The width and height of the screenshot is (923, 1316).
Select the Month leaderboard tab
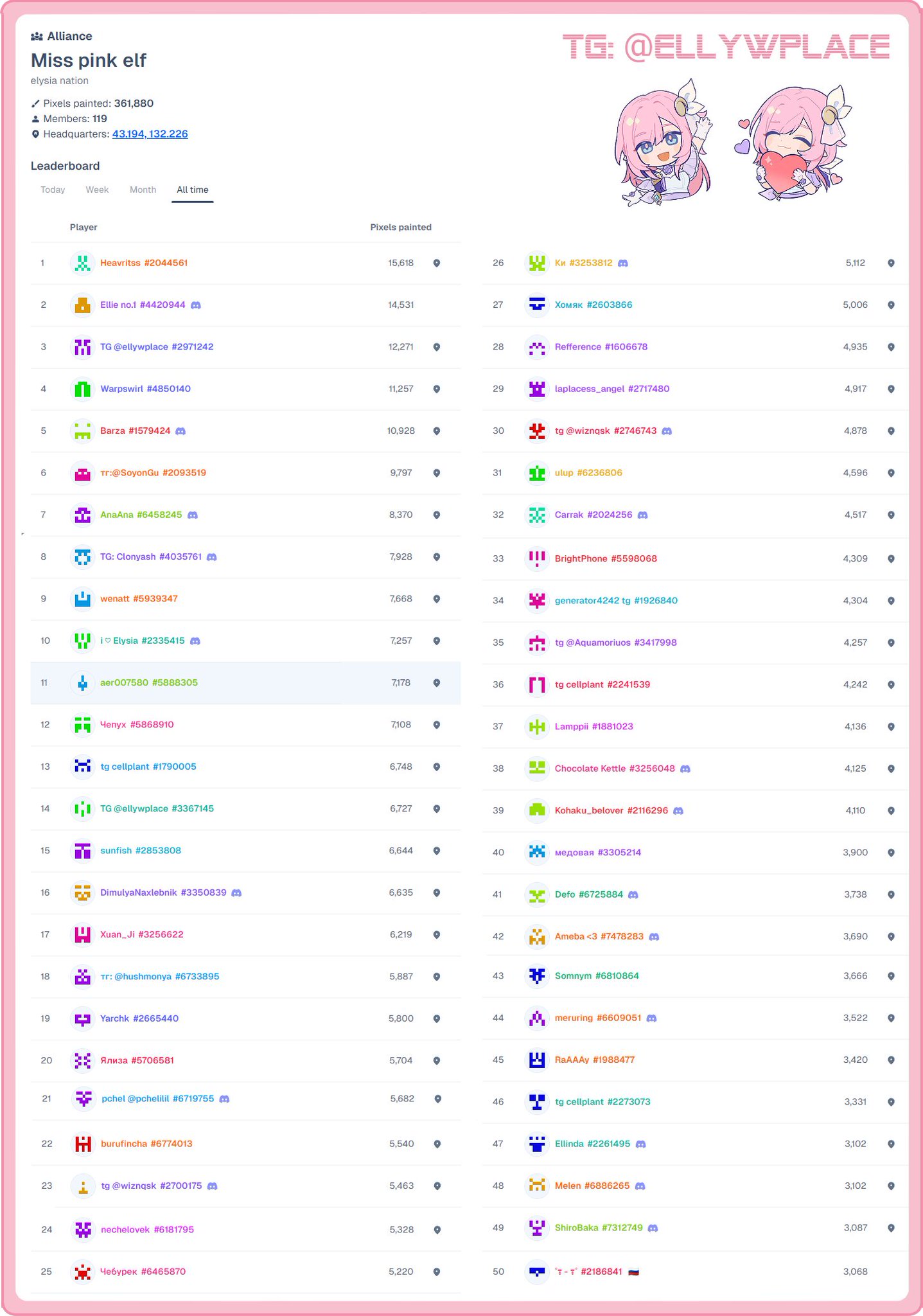143,190
